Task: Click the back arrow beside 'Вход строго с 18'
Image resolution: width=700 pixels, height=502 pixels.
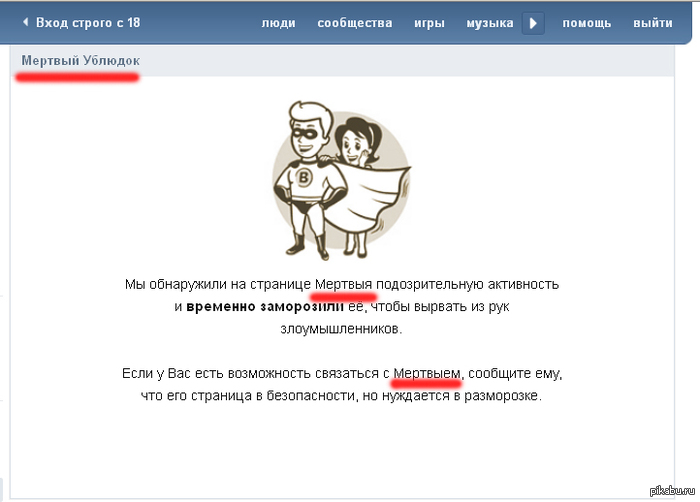Action: (25, 22)
